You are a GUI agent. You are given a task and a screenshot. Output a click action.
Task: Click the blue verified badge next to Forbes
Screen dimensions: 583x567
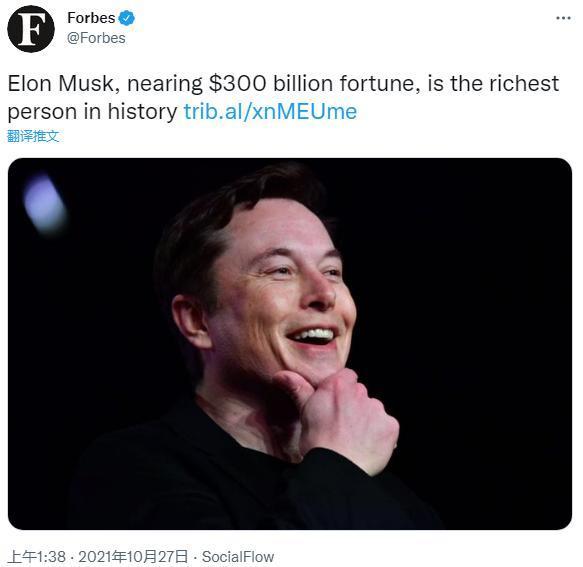(127, 18)
